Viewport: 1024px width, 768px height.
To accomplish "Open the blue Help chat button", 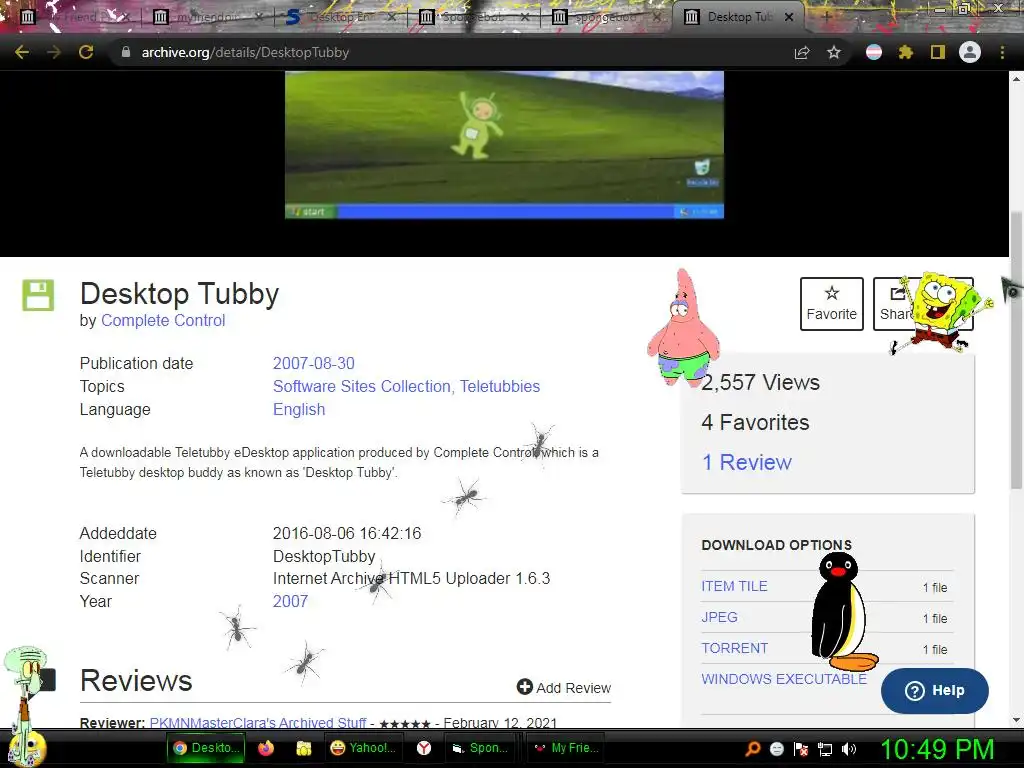I will click(935, 690).
